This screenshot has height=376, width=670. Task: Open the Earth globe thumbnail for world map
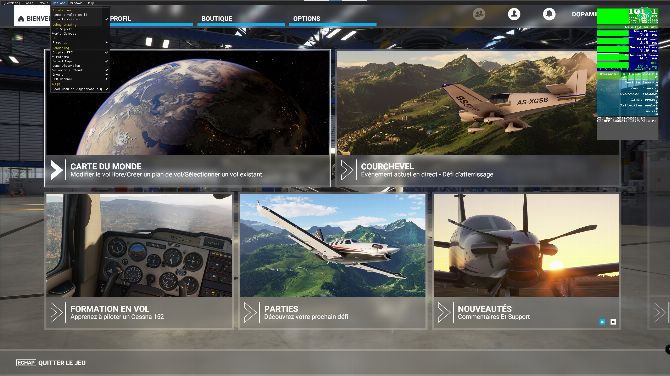[x=188, y=103]
